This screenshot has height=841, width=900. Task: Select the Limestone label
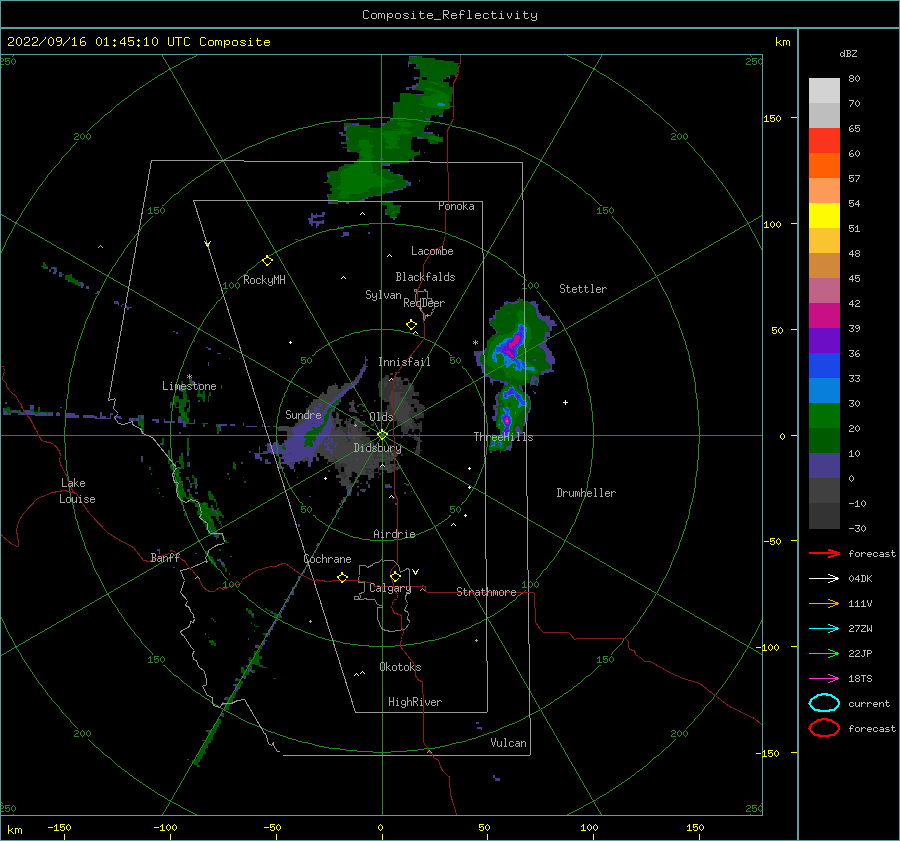(189, 386)
